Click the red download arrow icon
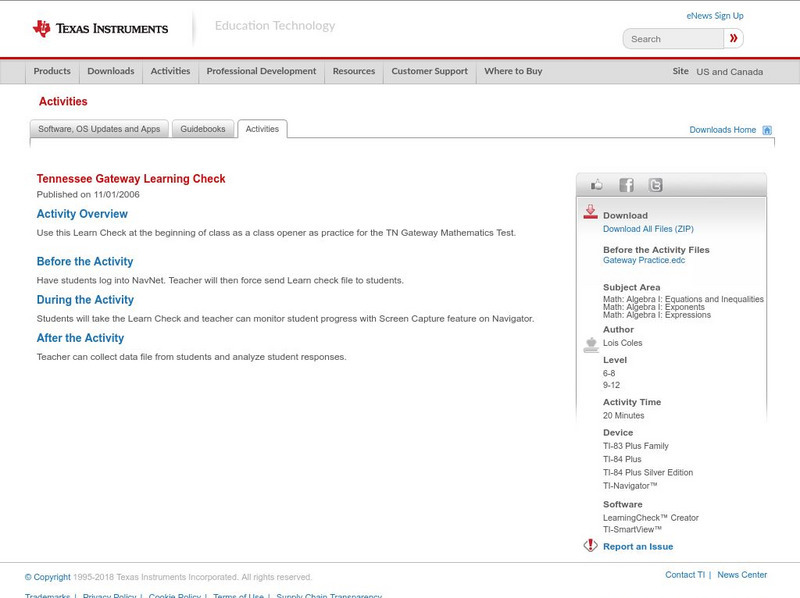800x598 pixels. (x=590, y=212)
